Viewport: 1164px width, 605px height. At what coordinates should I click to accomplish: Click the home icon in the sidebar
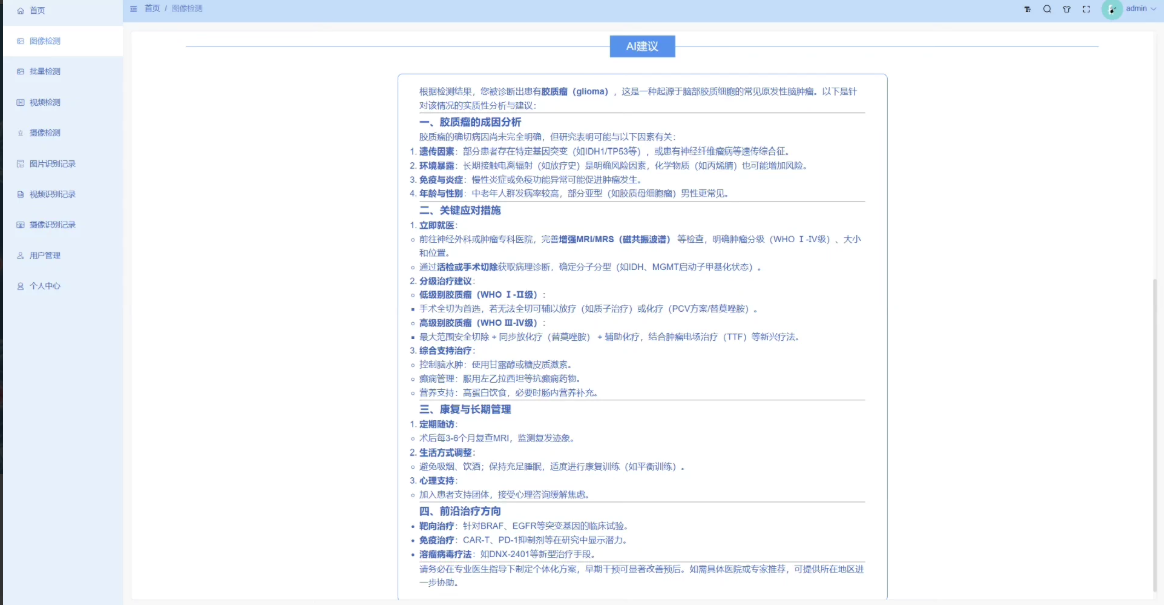point(21,10)
